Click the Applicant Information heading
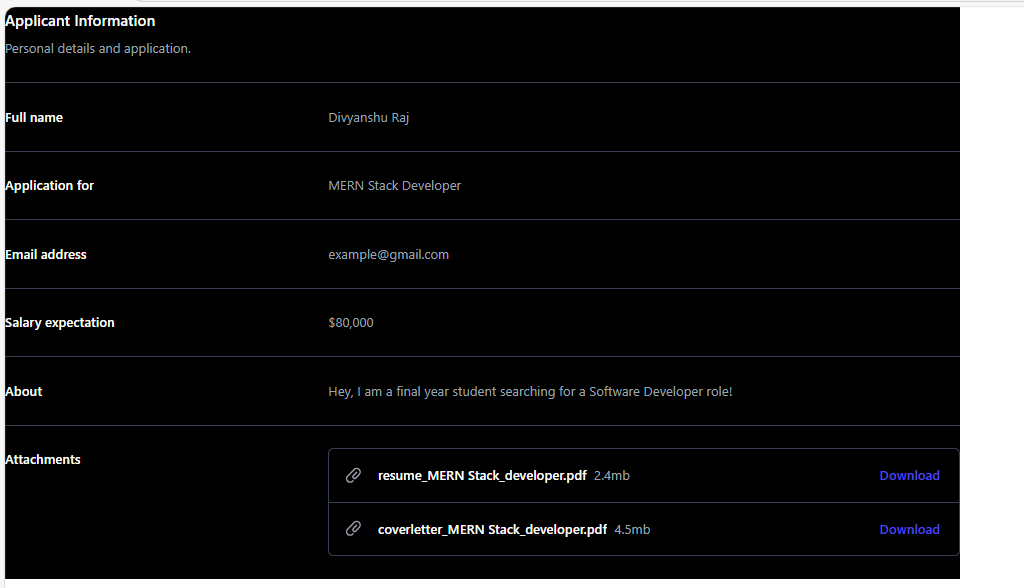Viewport: 1024px width, 588px height. [x=80, y=21]
